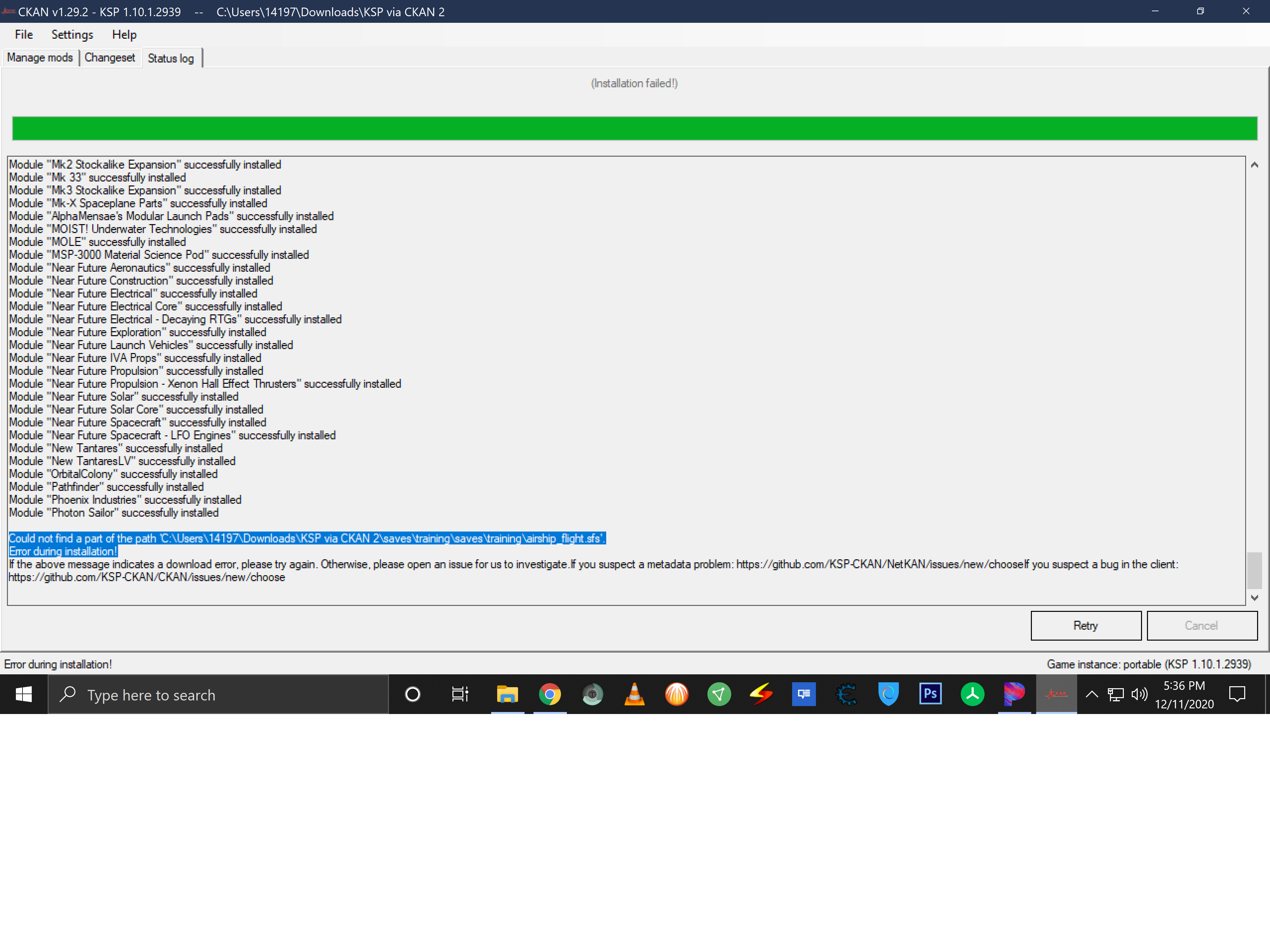Open the volume speaker icon

[1139, 694]
